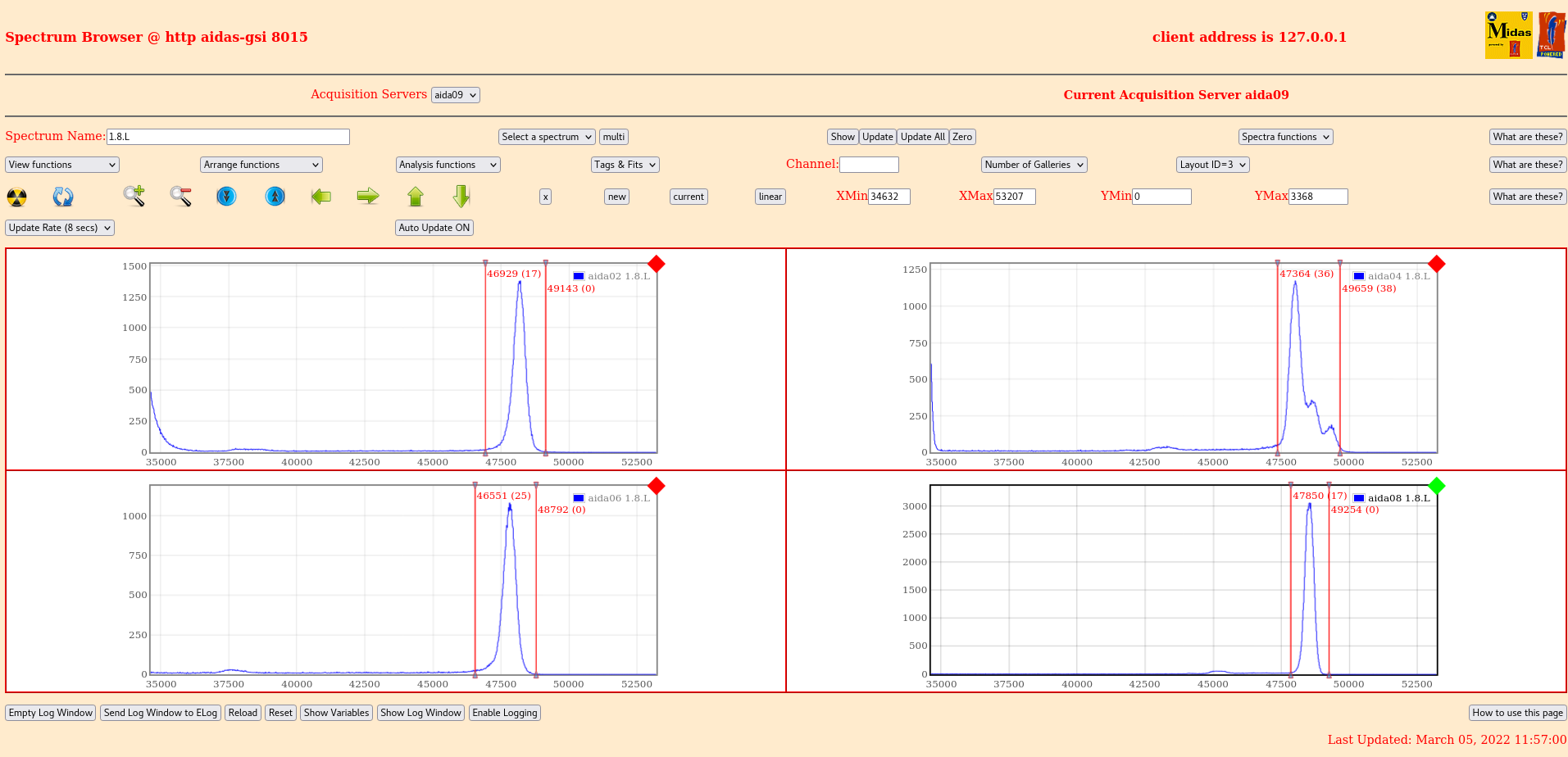Click green diamond on aida08 plot
This screenshot has width=1568, height=757.
[x=1437, y=486]
